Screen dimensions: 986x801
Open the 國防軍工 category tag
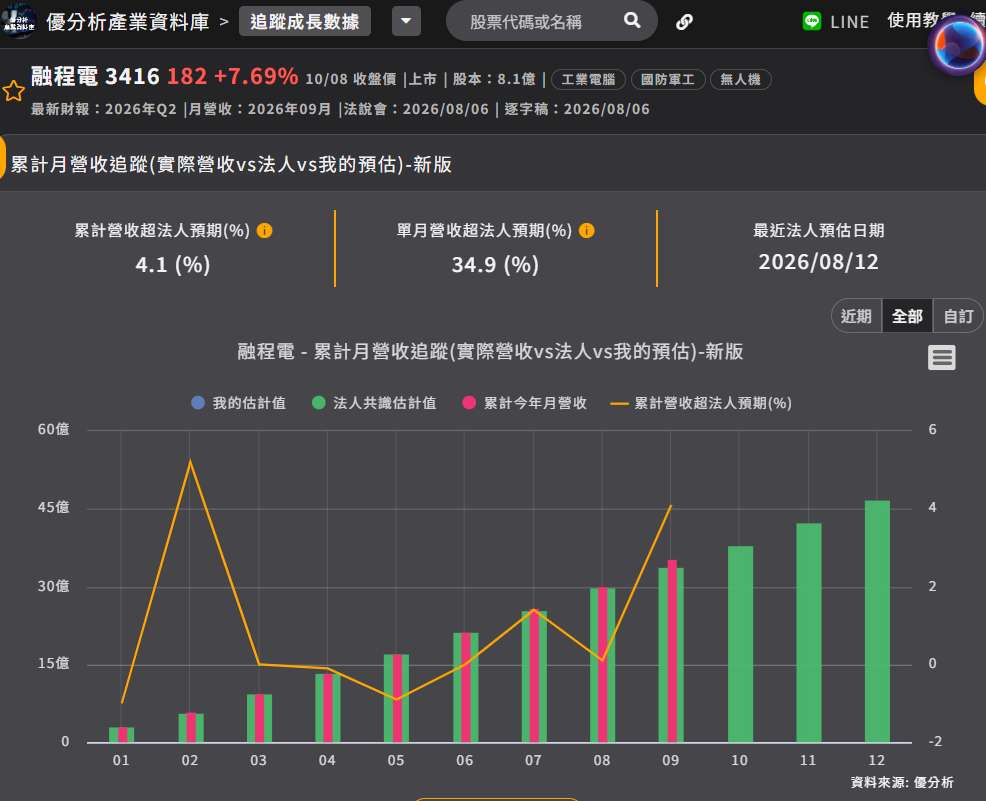(x=667, y=79)
